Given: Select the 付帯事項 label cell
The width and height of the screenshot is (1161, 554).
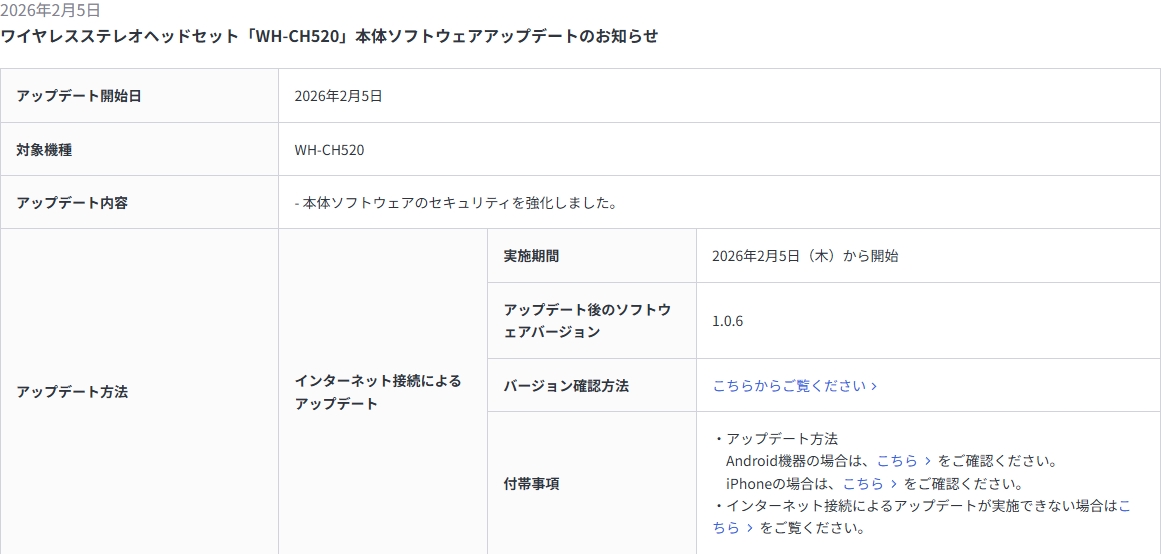Looking at the screenshot, I should point(531,484).
